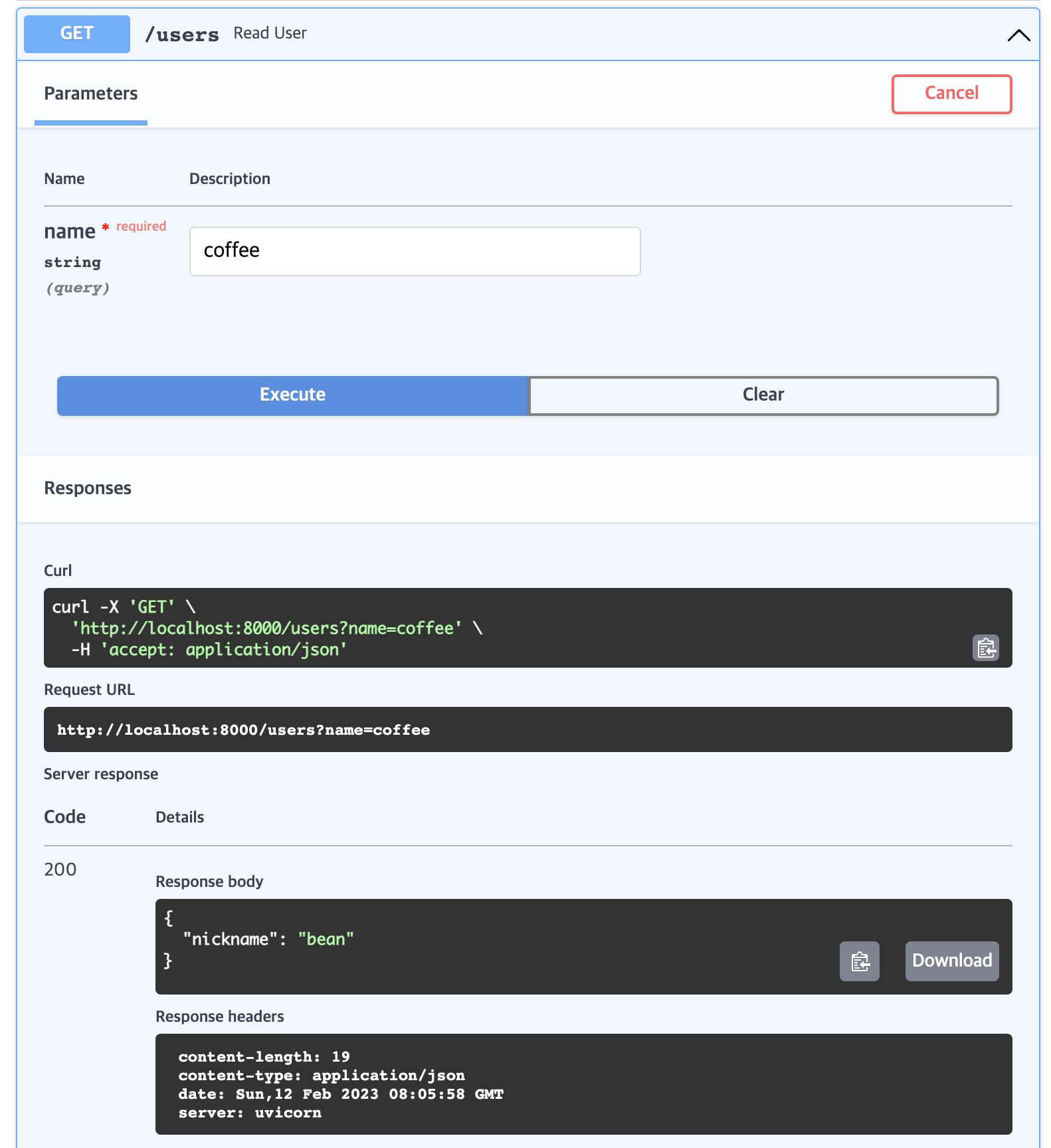Cancel the try-it-out mode
The width and height of the screenshot is (1051, 1148).
[x=951, y=94]
